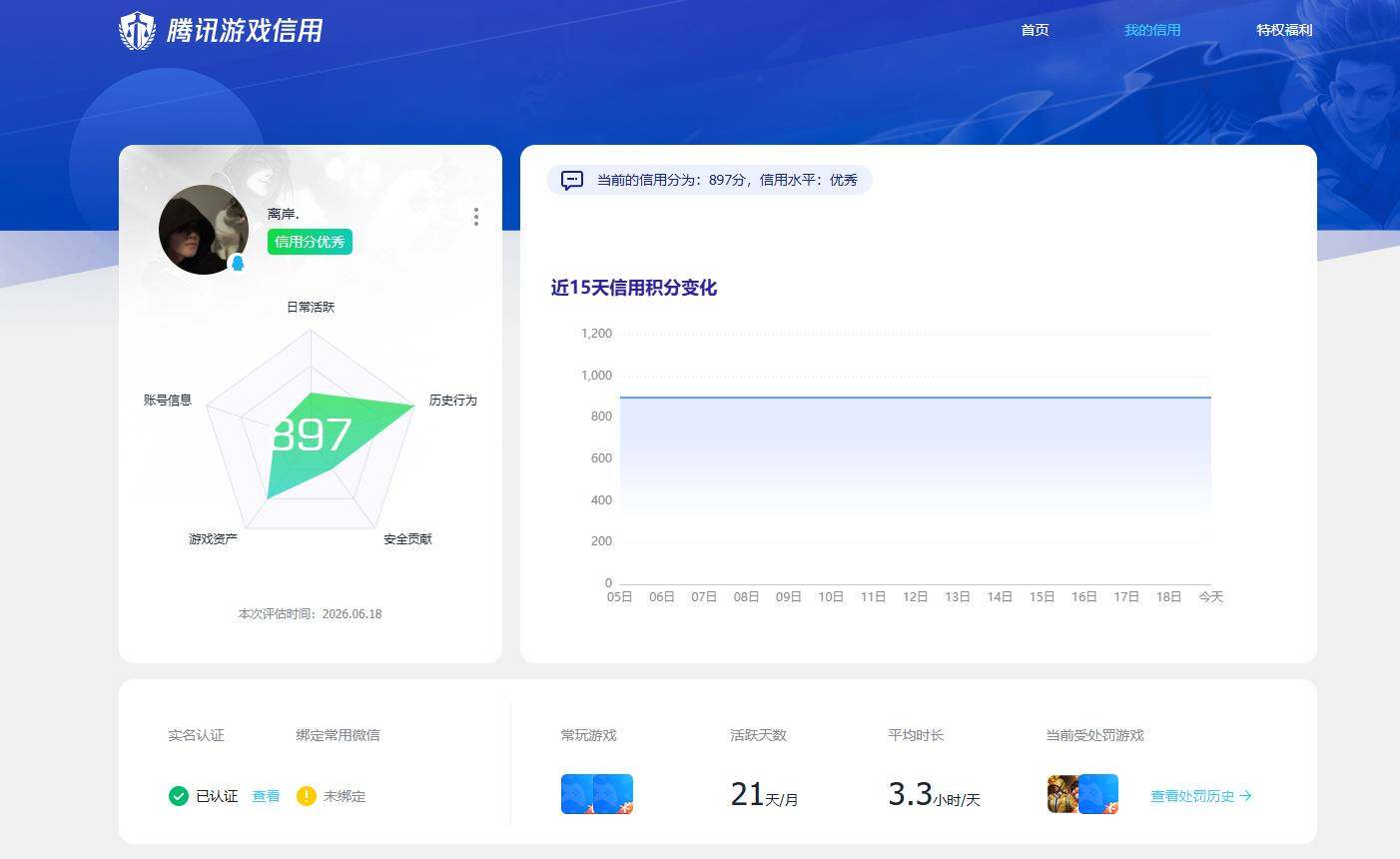This screenshot has width=1400, height=859.
Task: Click the 查看 link beside 已认证
Action: [x=266, y=796]
